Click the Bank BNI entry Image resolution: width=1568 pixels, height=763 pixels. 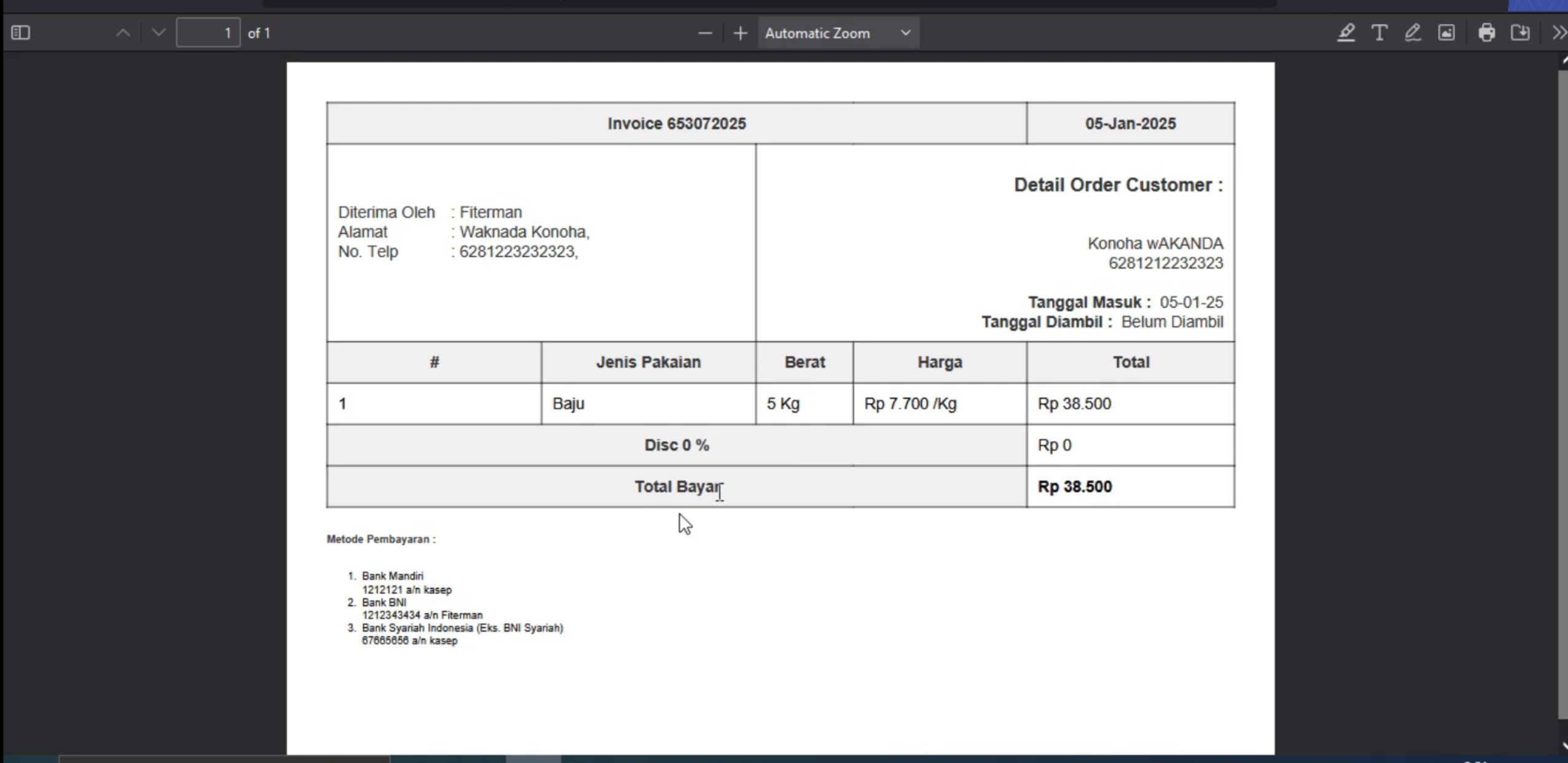pyautogui.click(x=384, y=602)
